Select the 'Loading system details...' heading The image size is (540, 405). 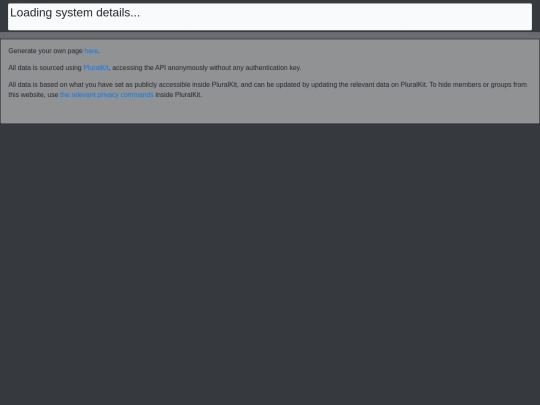[75, 13]
